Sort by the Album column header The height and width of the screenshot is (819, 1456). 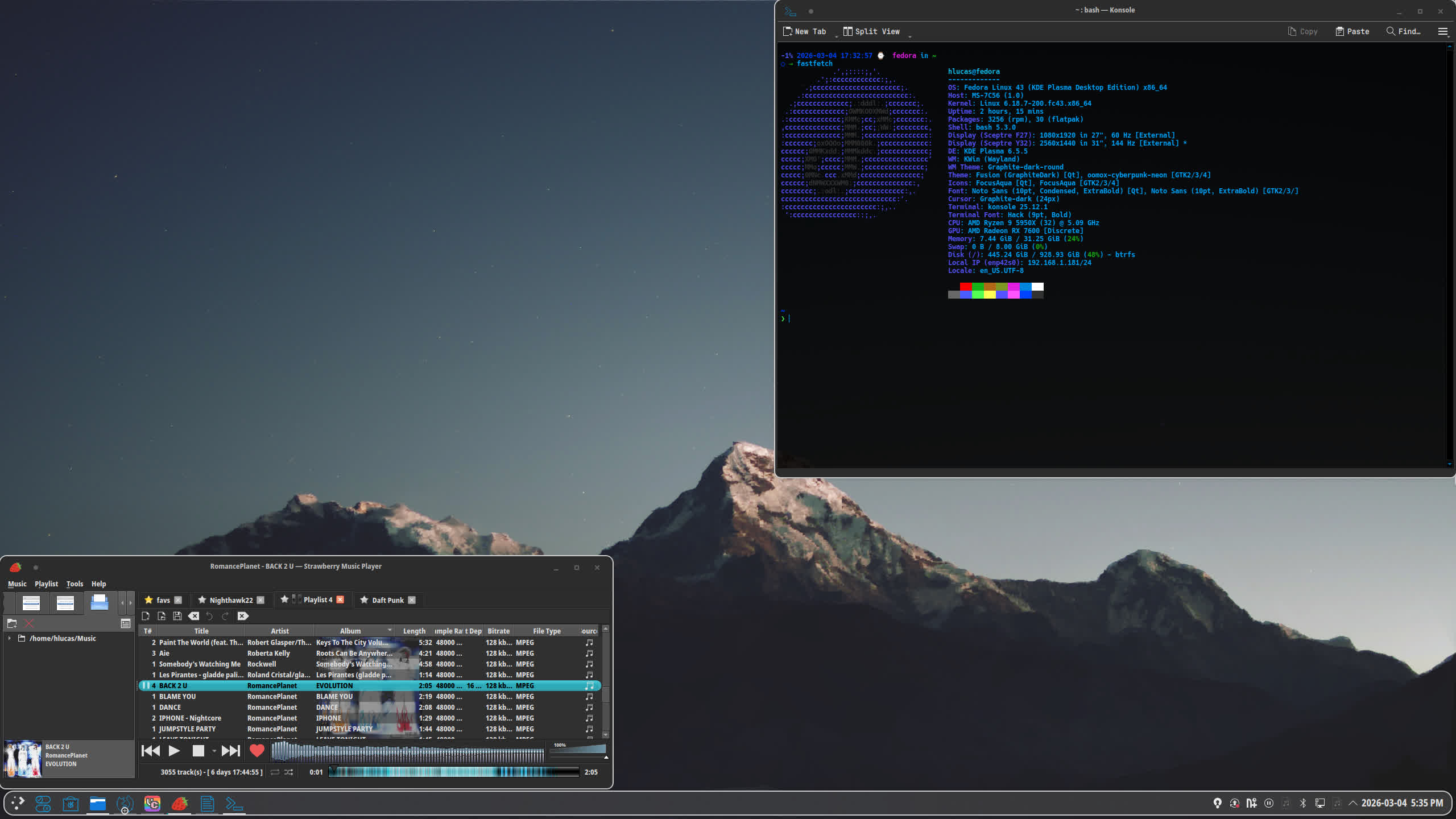tap(354, 631)
